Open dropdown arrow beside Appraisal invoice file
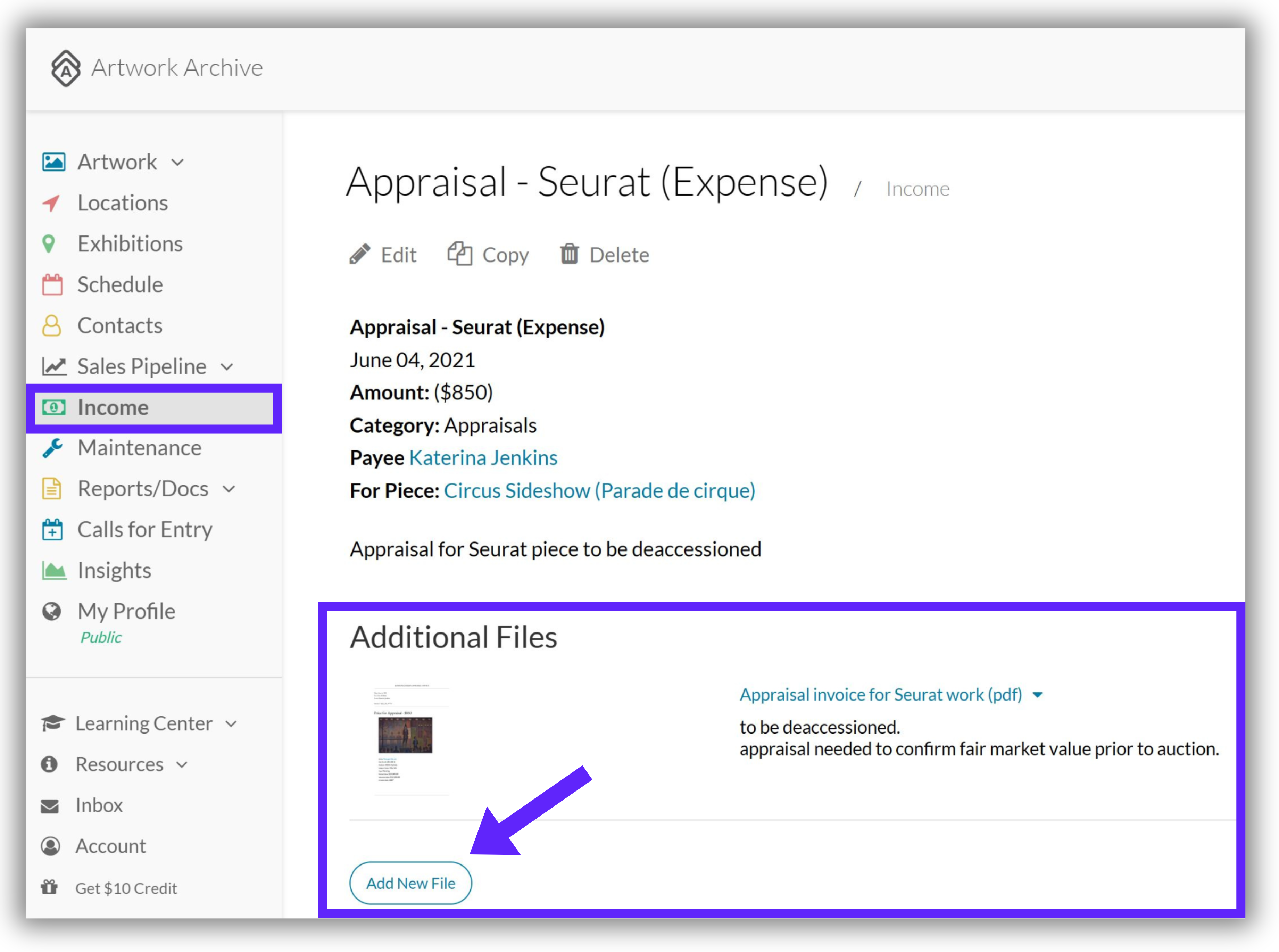This screenshot has width=1279, height=952. tap(1038, 695)
